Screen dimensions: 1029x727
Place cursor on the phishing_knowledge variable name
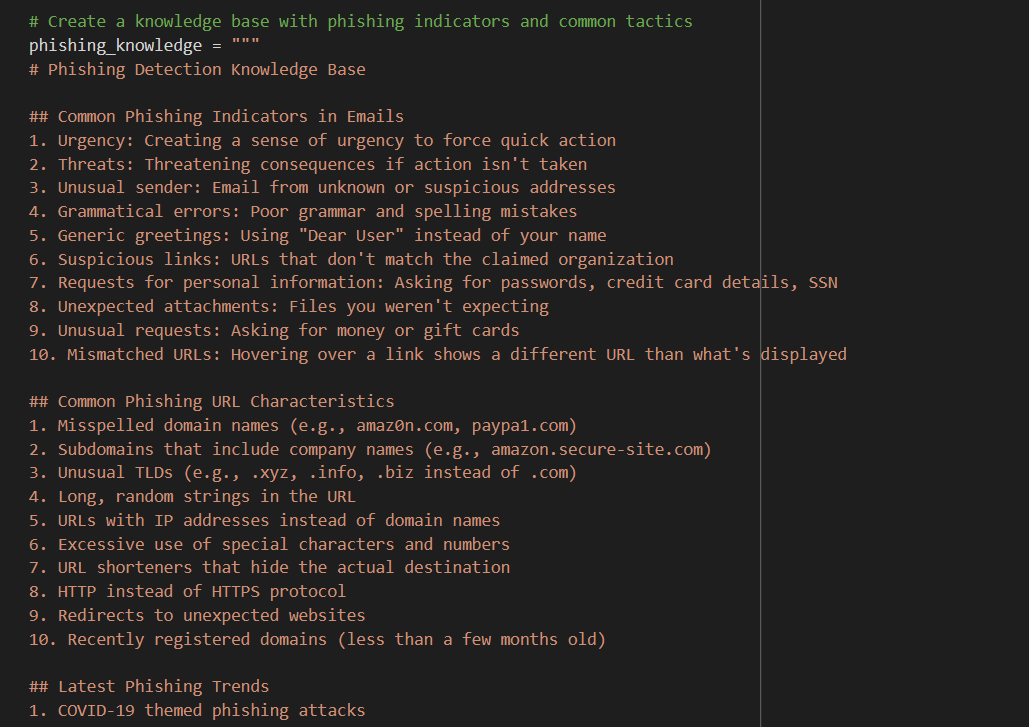coord(115,45)
